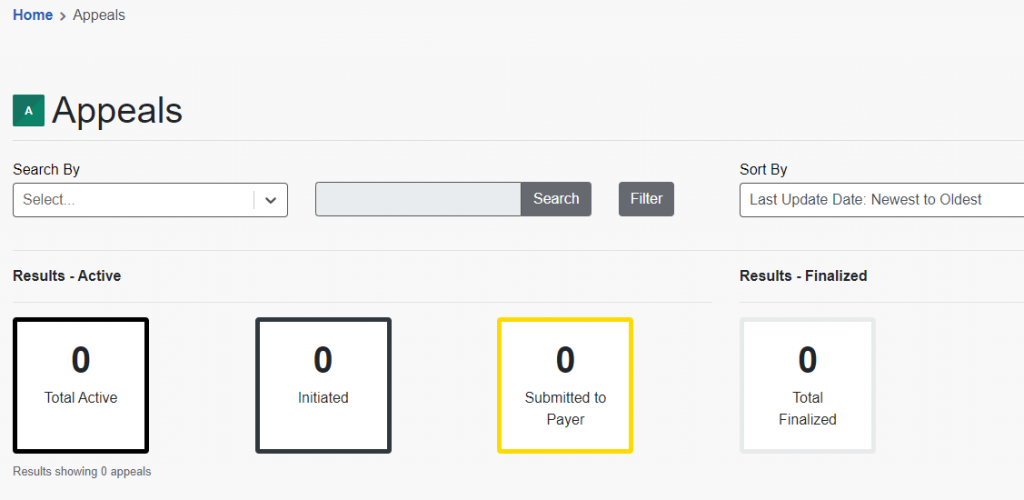Click the Appeals page title
1024x500 pixels.
[117, 110]
